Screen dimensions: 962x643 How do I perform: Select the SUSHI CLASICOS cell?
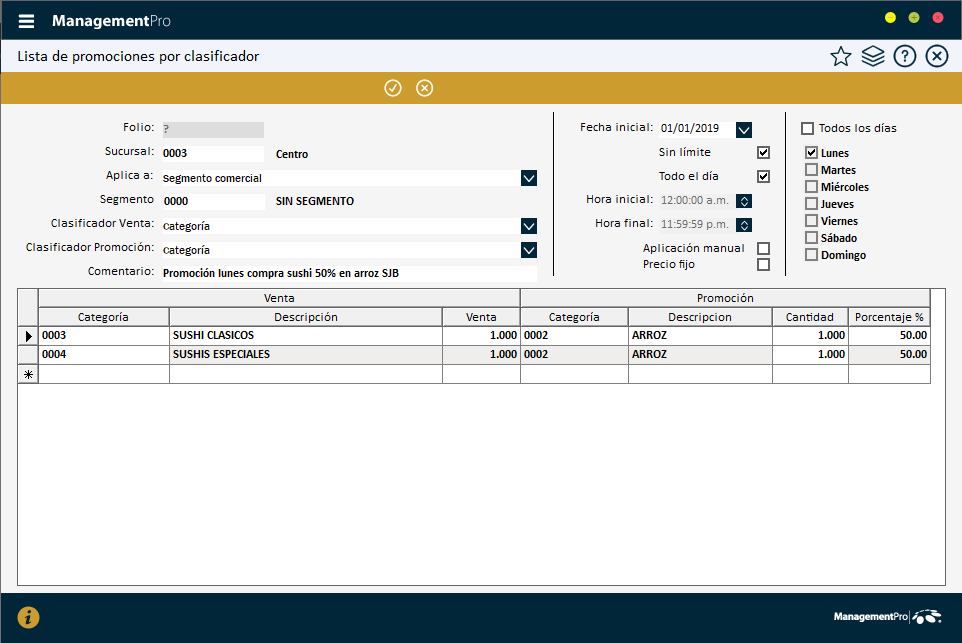click(x=306, y=336)
